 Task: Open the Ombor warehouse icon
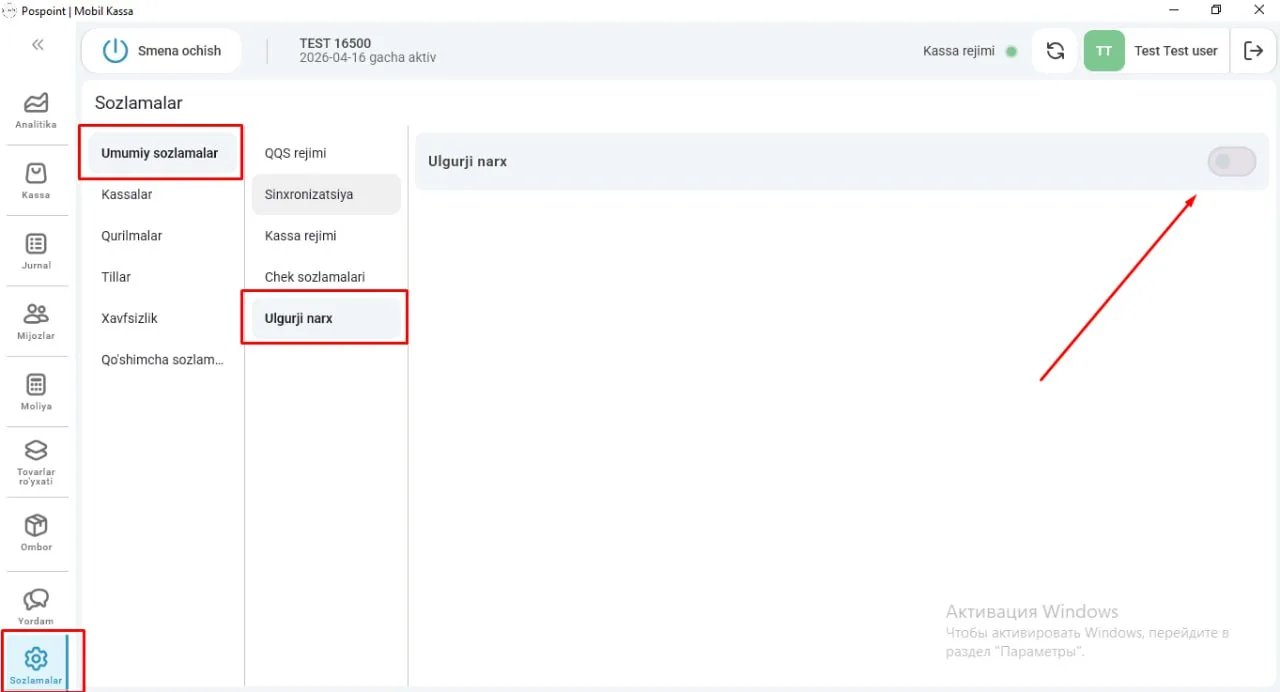pos(36,533)
